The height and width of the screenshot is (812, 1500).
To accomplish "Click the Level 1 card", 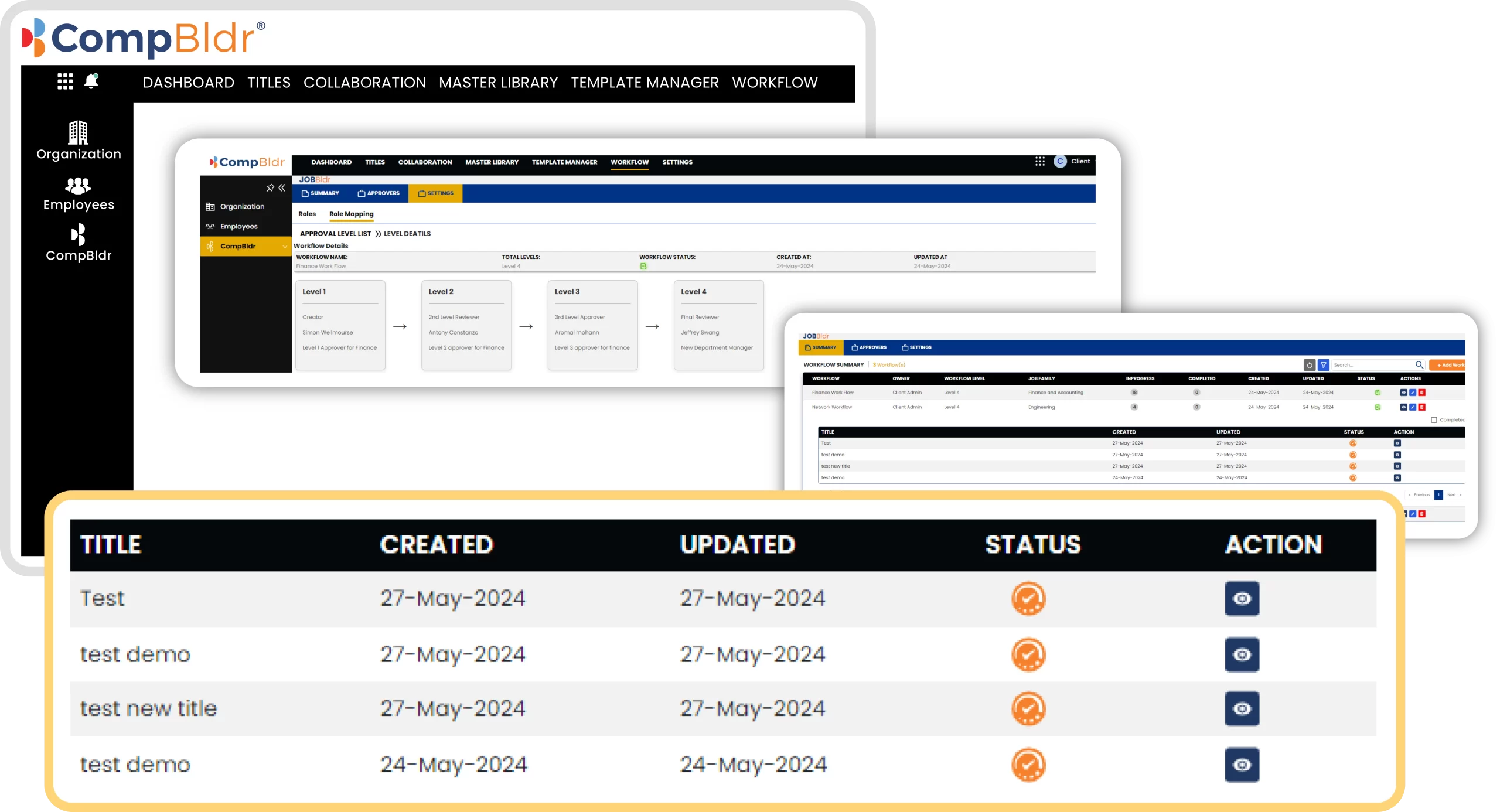I will tap(340, 325).
